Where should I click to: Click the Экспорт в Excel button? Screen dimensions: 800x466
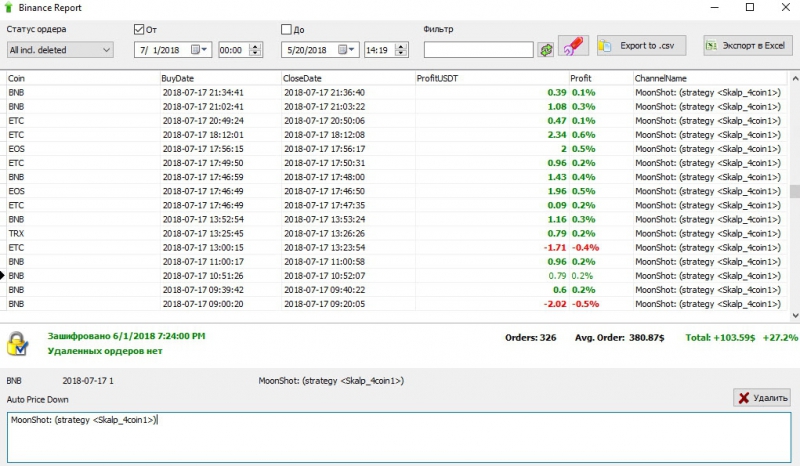(x=747, y=46)
